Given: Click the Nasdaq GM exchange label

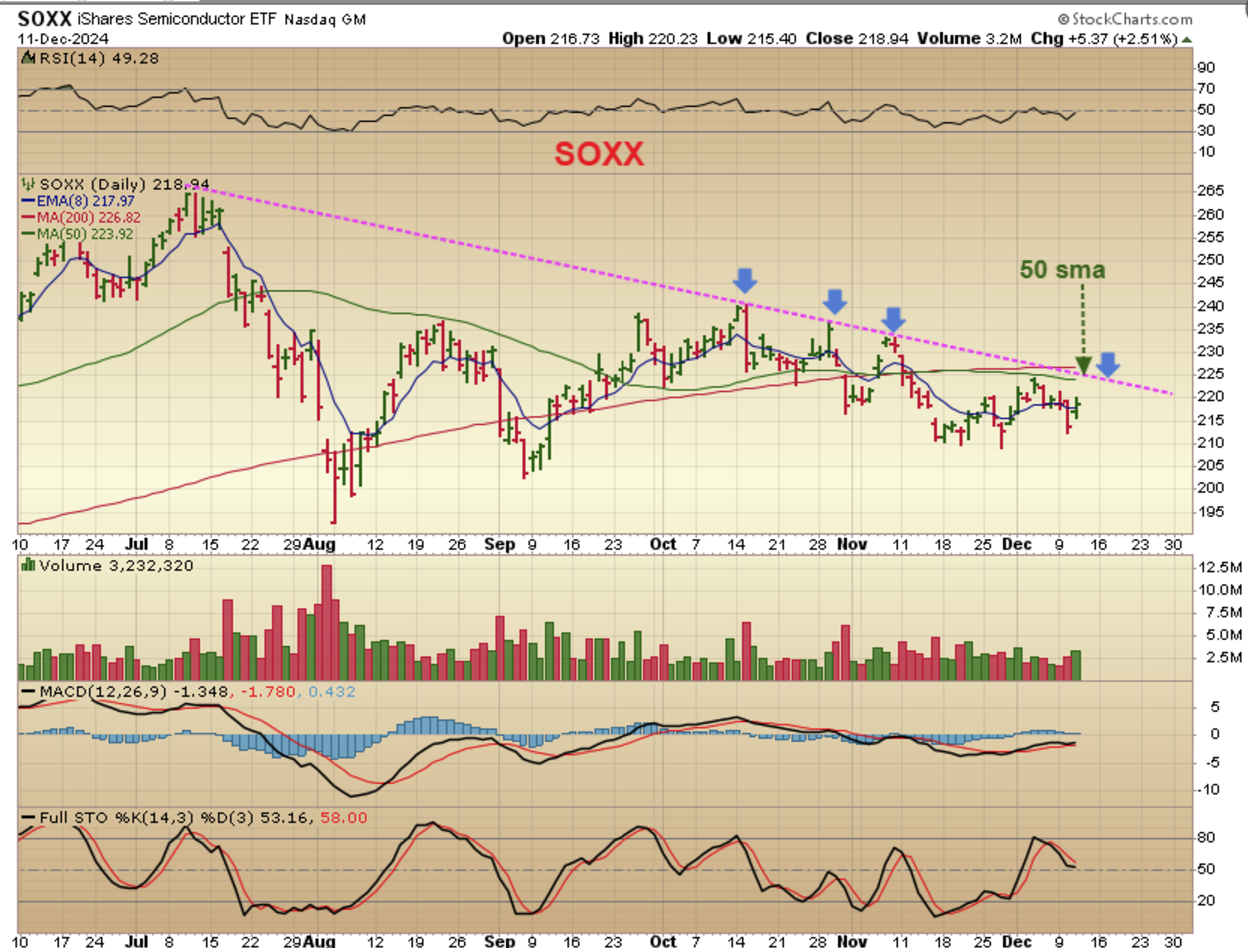Looking at the screenshot, I should 323,21.
